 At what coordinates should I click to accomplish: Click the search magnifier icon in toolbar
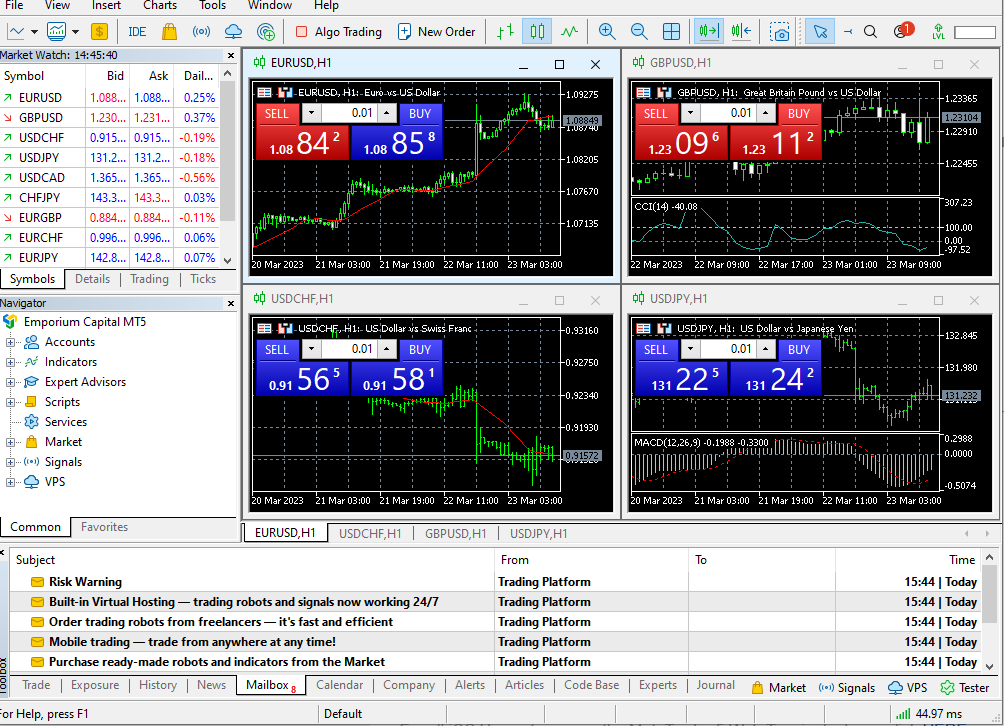870,32
